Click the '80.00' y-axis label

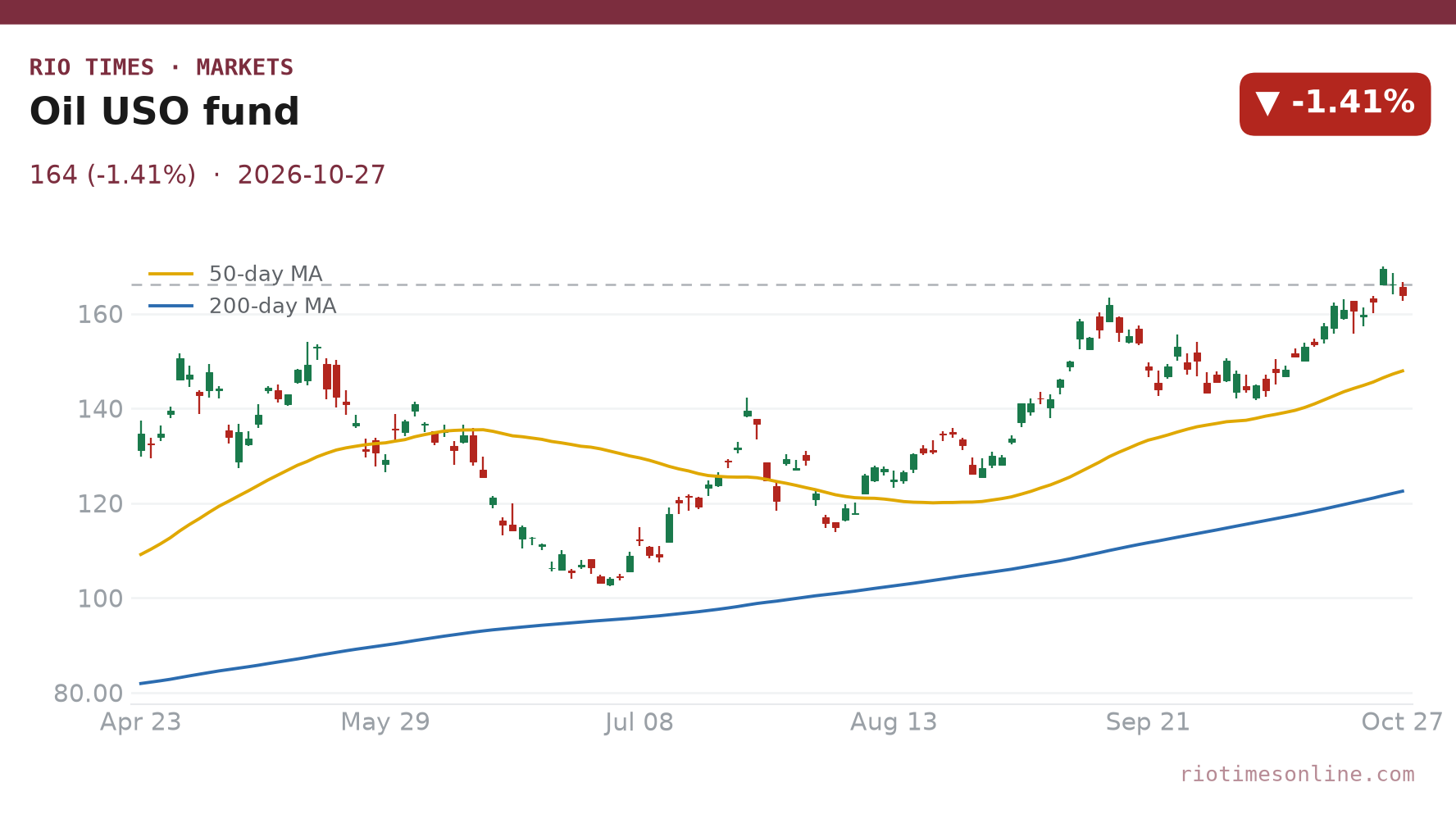click(x=89, y=694)
